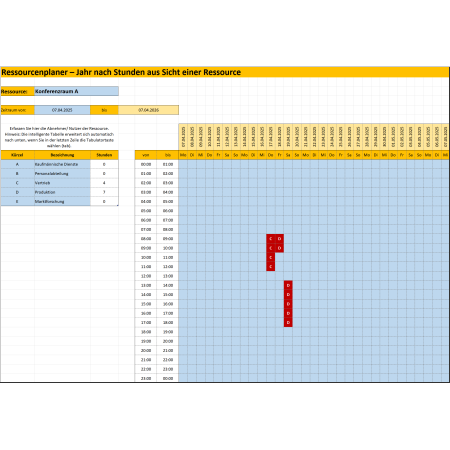This screenshot has width=450, height=450.
Task: Click the end date field 07.04.2026
Action: (x=149, y=110)
